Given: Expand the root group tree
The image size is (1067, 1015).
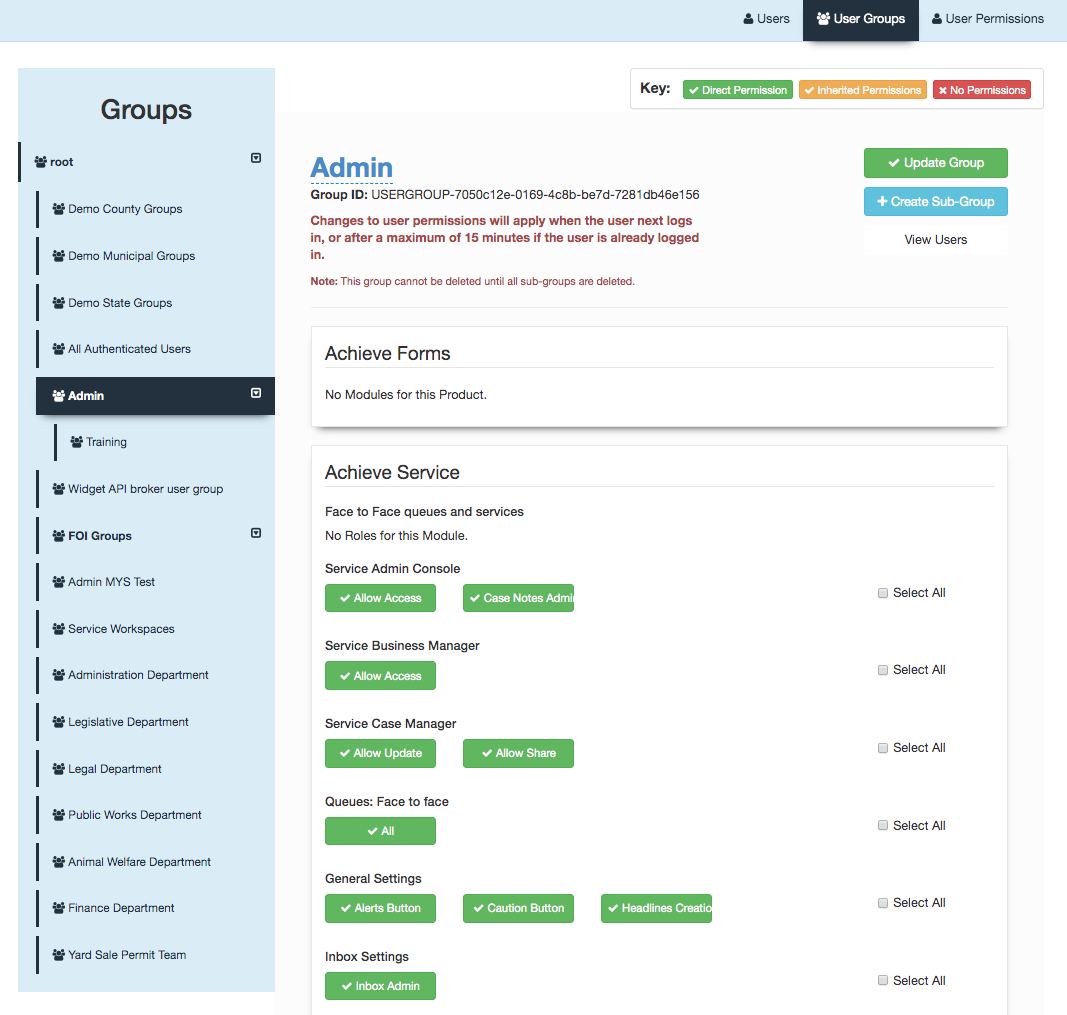Looking at the screenshot, I should pyautogui.click(x=256, y=157).
